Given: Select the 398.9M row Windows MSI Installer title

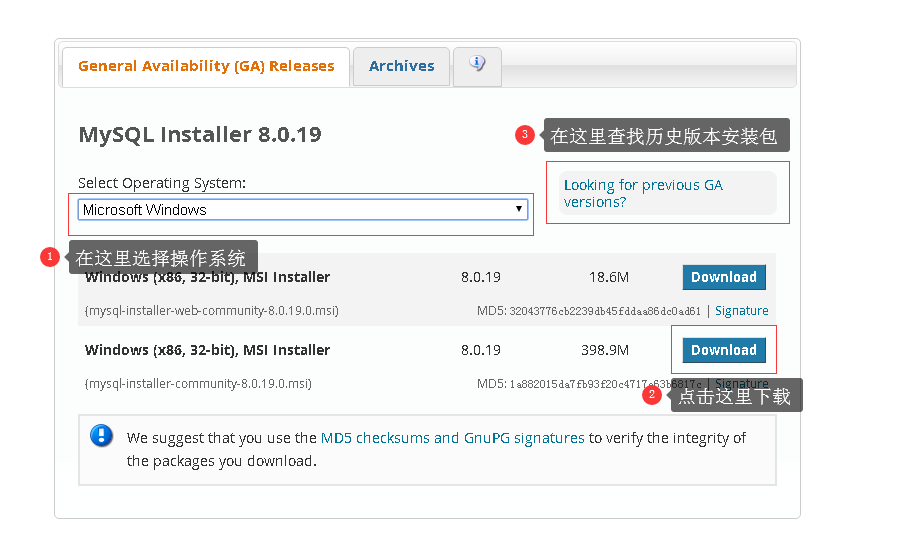Looking at the screenshot, I should coord(207,350).
